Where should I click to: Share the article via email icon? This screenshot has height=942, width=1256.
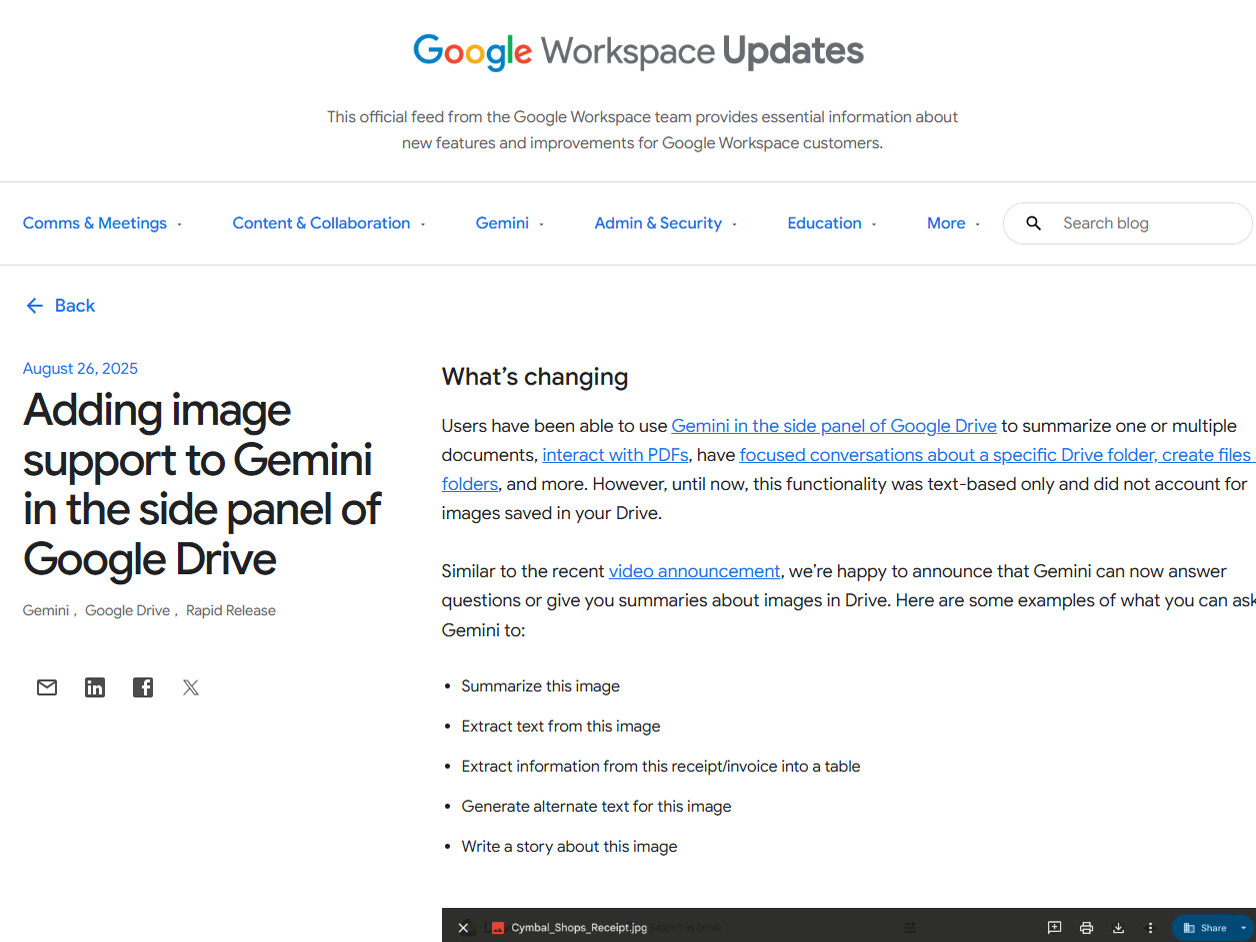[x=46, y=687]
